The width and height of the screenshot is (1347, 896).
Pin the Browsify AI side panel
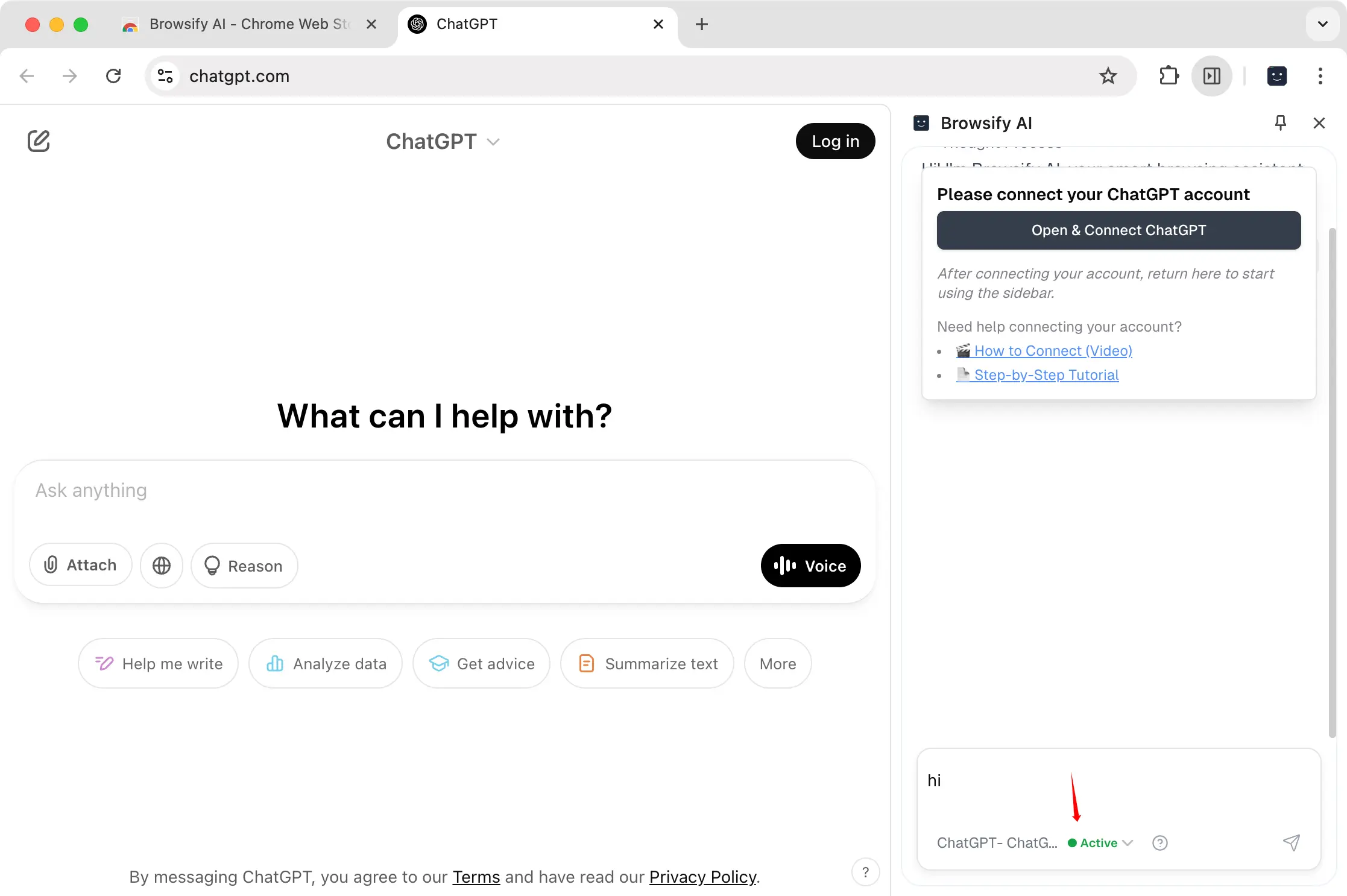click(1281, 123)
